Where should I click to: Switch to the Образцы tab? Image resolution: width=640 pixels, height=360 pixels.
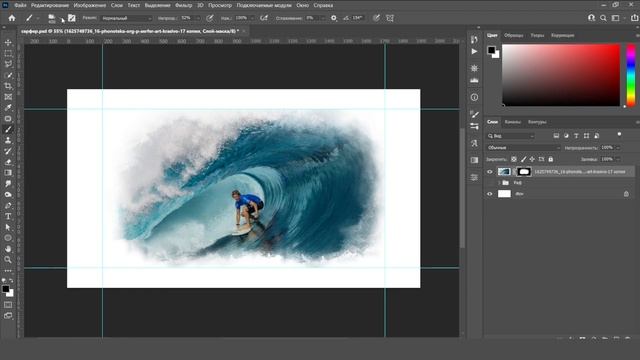[x=513, y=36]
